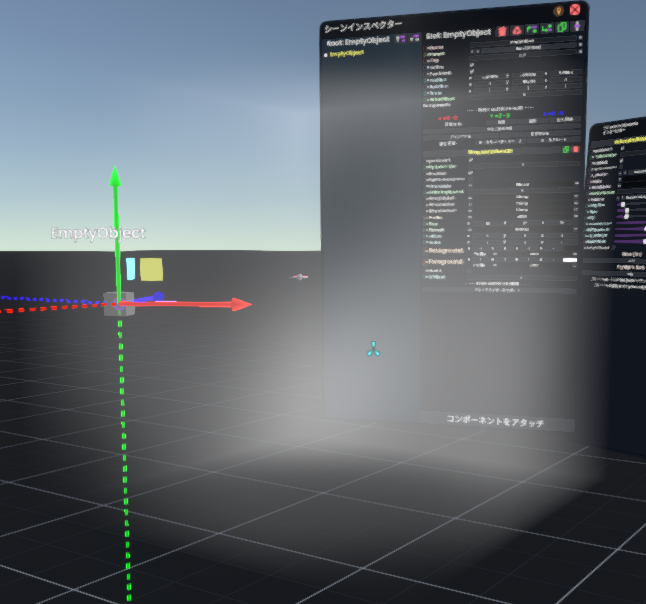Click the yellow component header title
The image size is (646, 604).
(x=490, y=152)
